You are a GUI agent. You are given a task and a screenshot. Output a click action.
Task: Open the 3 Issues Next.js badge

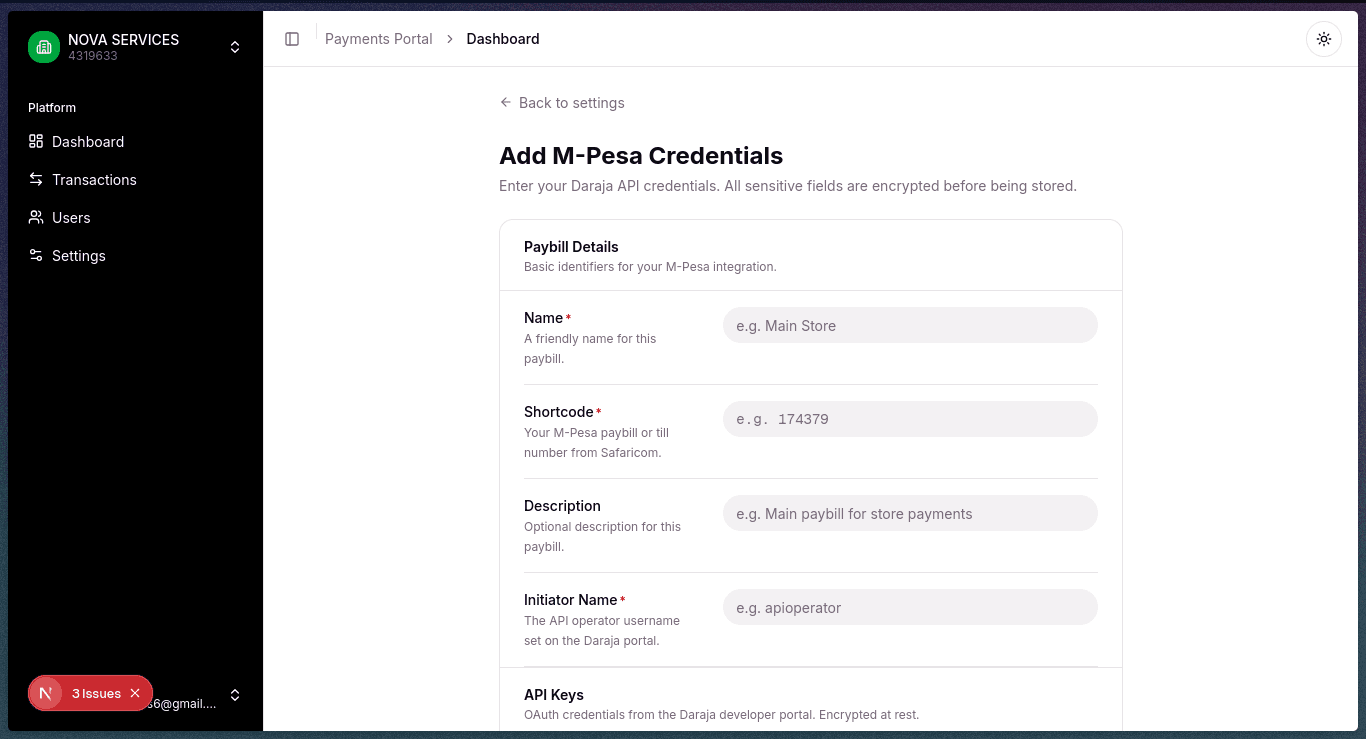pyautogui.click(x=96, y=693)
